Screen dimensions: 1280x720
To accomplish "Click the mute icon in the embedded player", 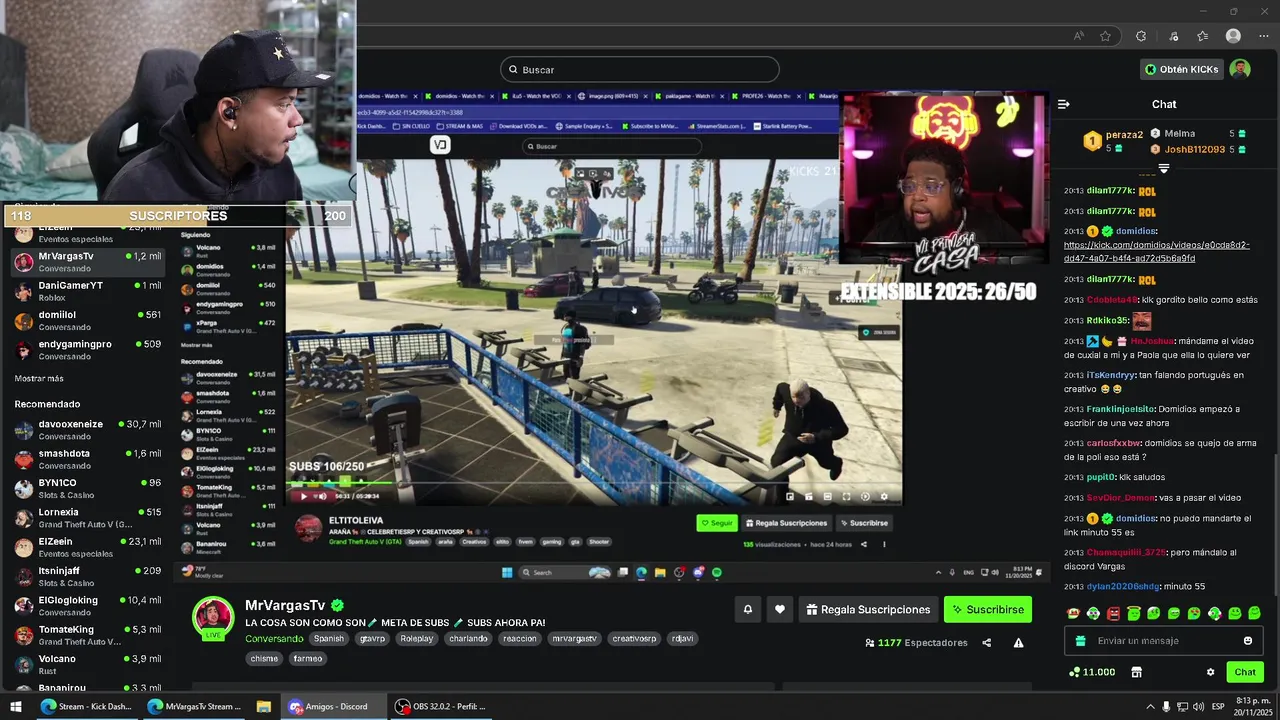I will 322,496.
